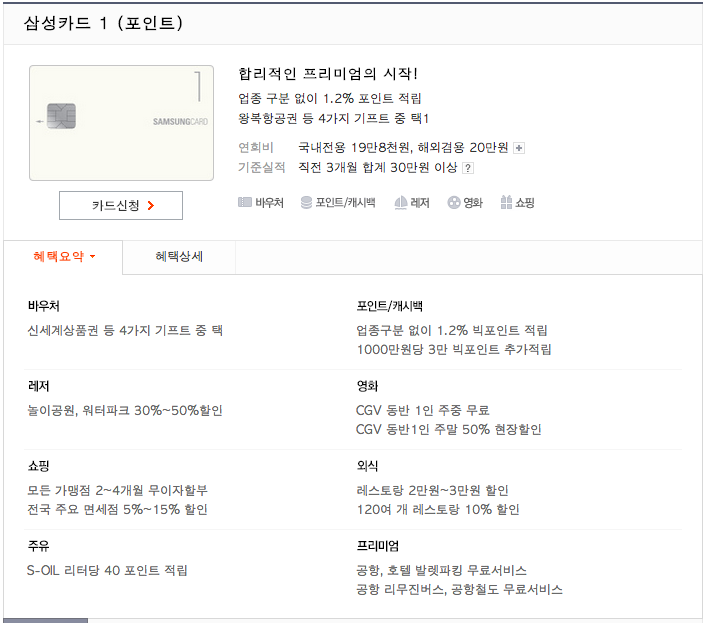
Task: Click text 직전 3개월 합계 30만원 이상
Action: click(378, 168)
